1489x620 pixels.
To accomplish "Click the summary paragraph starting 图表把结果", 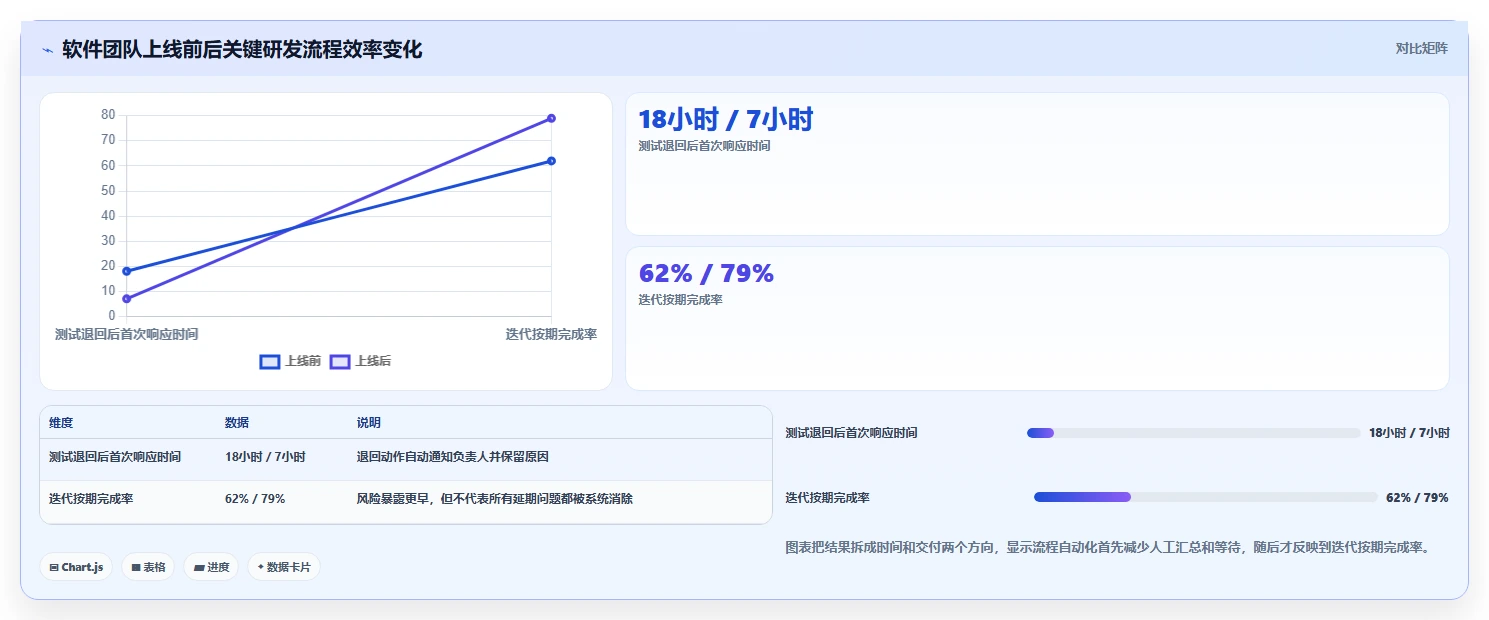I will [x=1109, y=548].
